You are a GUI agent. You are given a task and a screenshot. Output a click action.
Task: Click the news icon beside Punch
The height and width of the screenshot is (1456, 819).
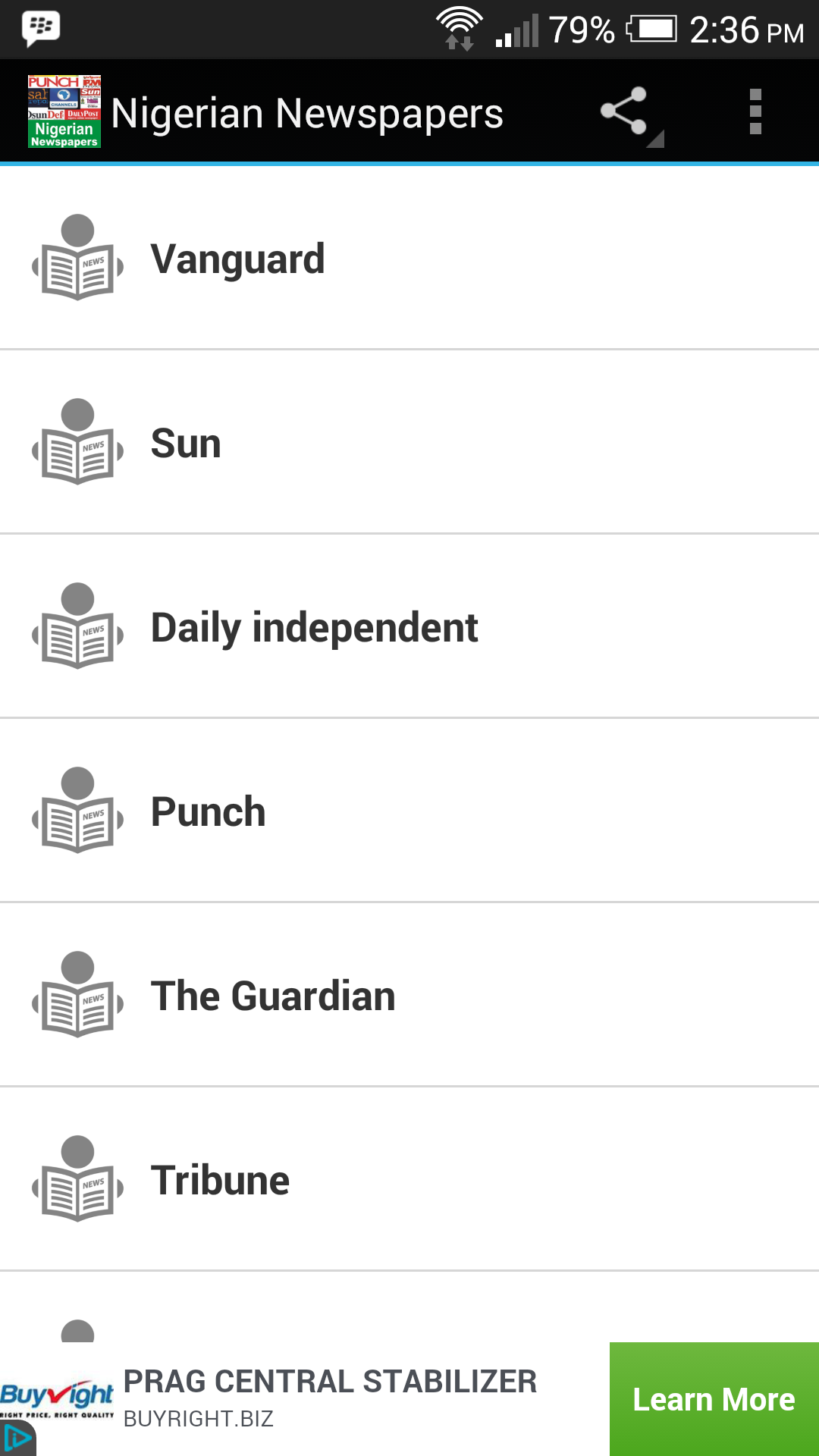[77, 811]
